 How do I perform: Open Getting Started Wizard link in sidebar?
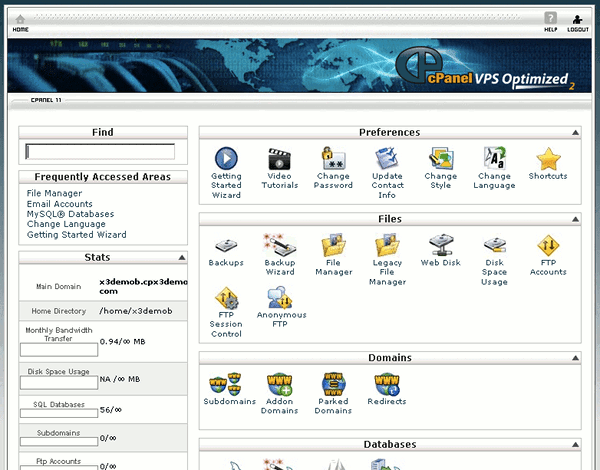(x=77, y=235)
